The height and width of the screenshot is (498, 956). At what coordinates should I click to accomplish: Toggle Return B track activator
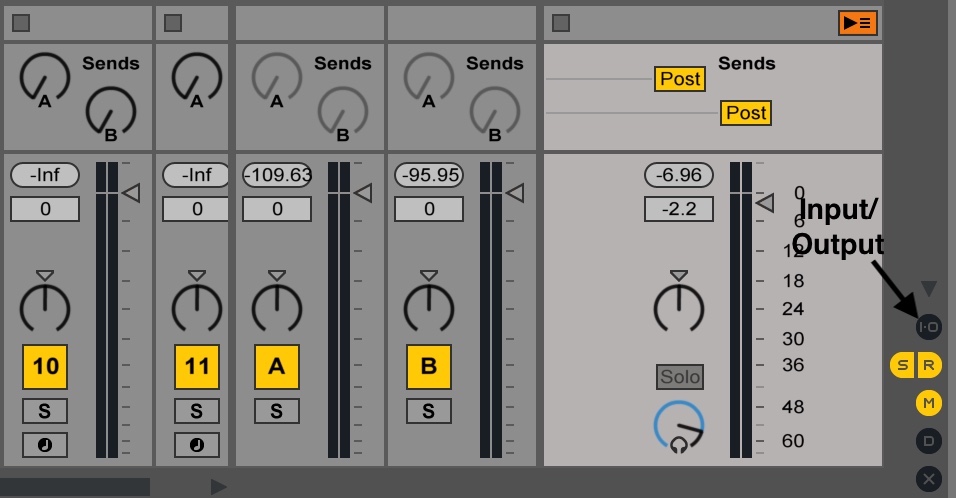[x=429, y=367]
